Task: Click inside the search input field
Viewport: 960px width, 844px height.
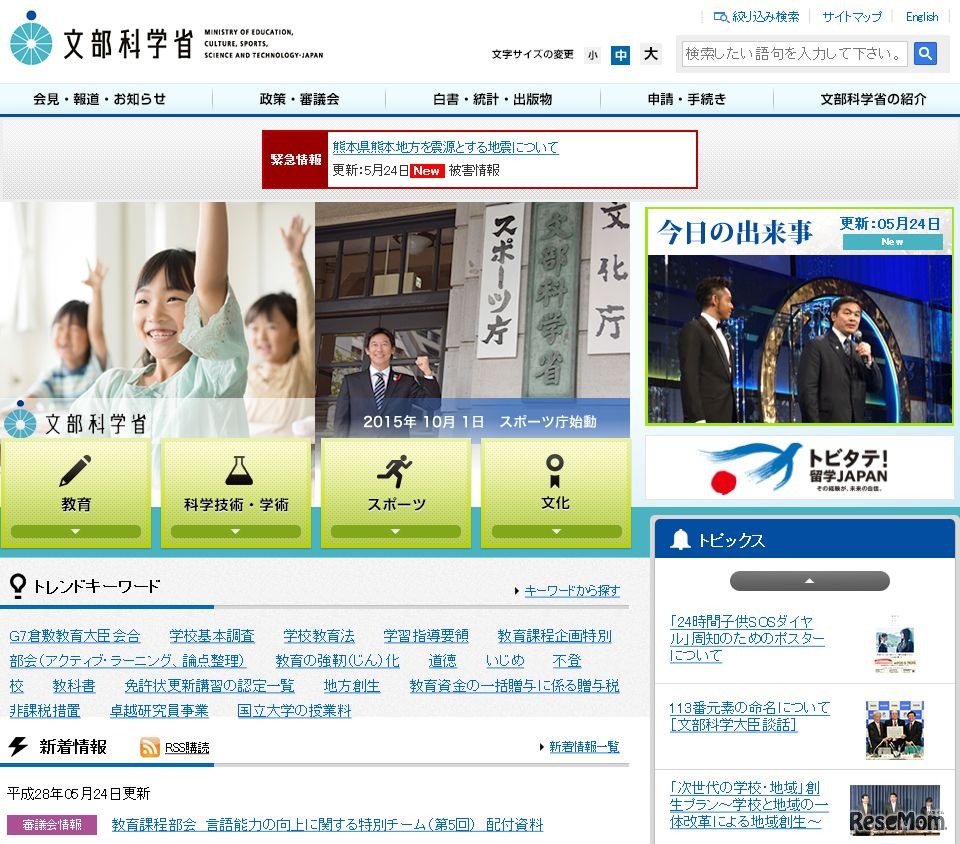Action: [x=790, y=54]
